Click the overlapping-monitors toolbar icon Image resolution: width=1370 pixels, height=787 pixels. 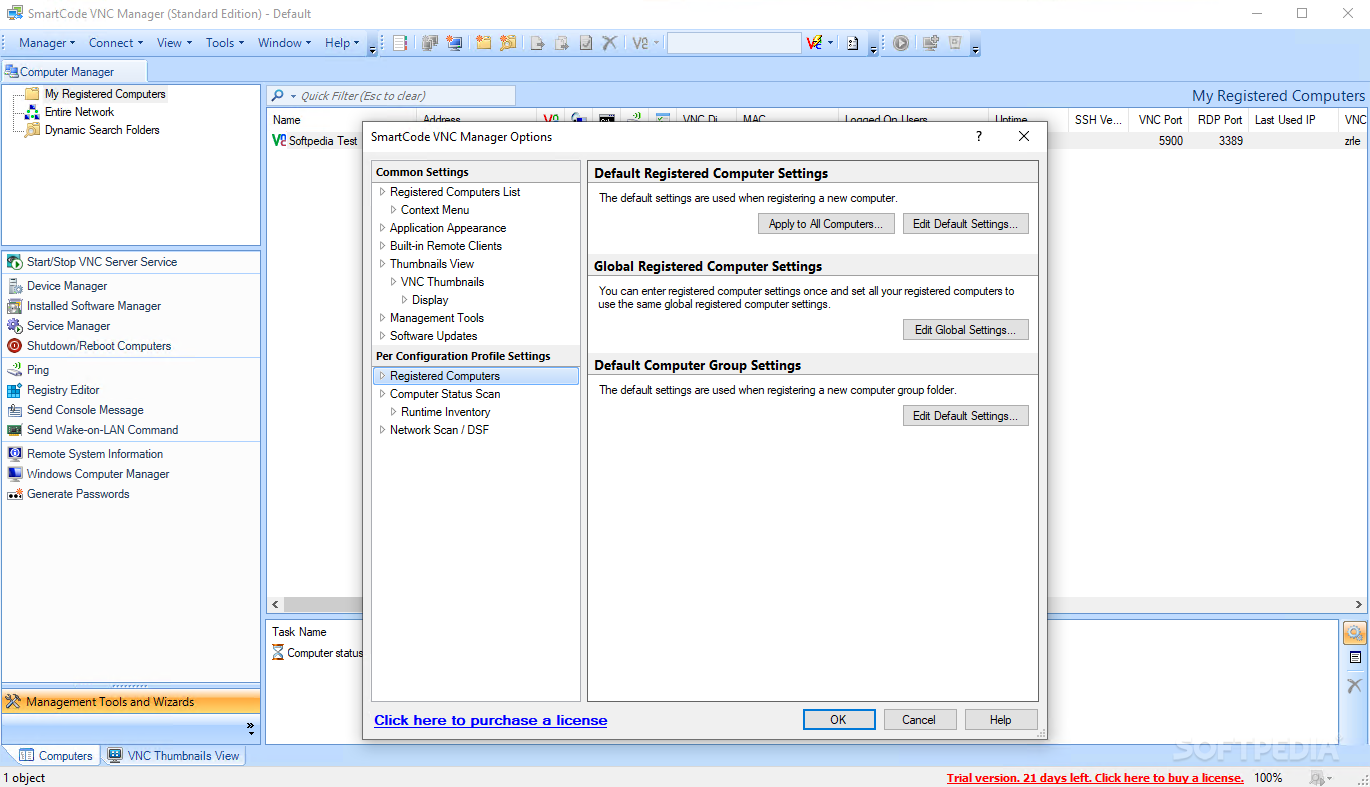click(x=430, y=43)
